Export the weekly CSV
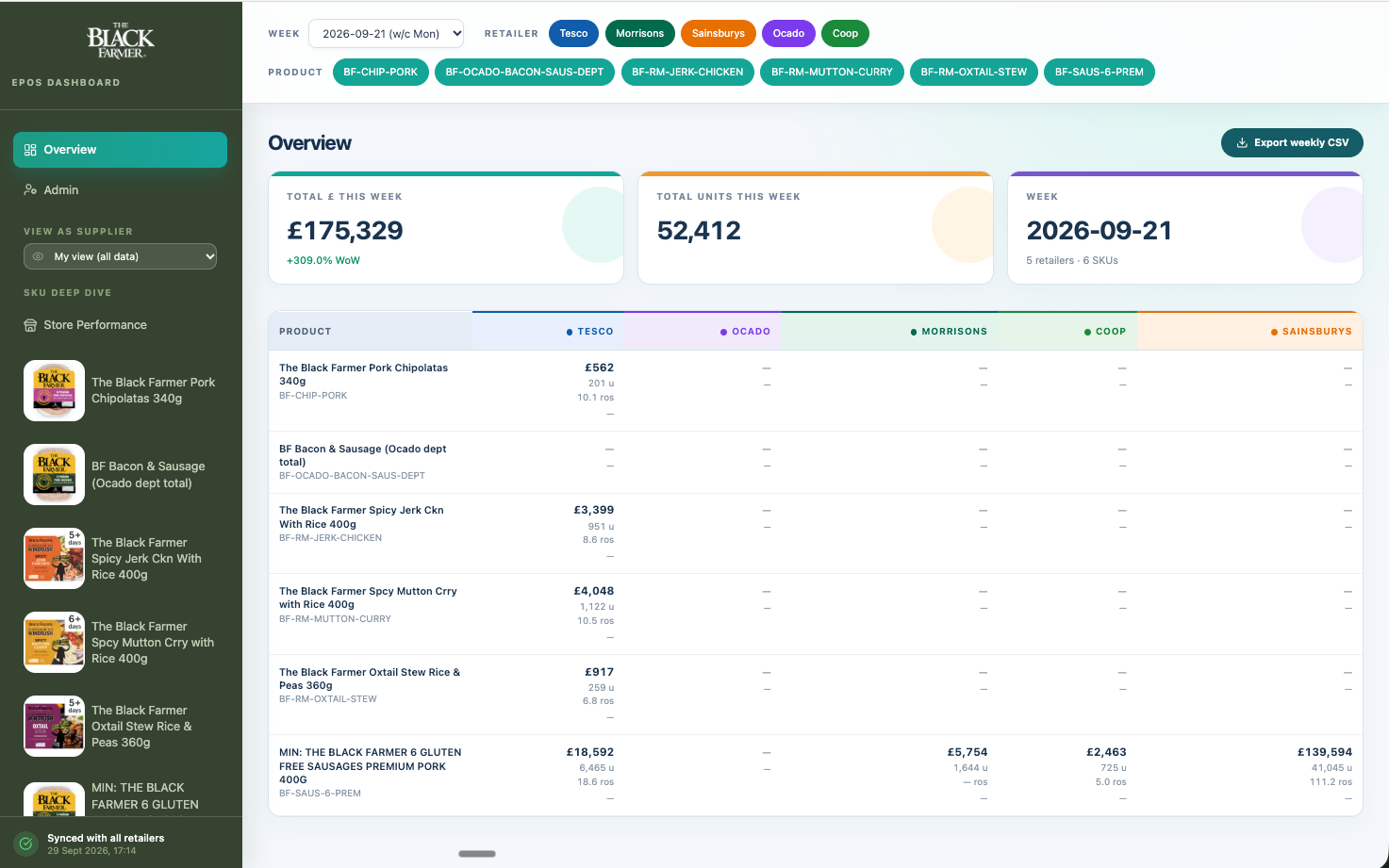Screen dimensions: 1389x868 [1292, 143]
